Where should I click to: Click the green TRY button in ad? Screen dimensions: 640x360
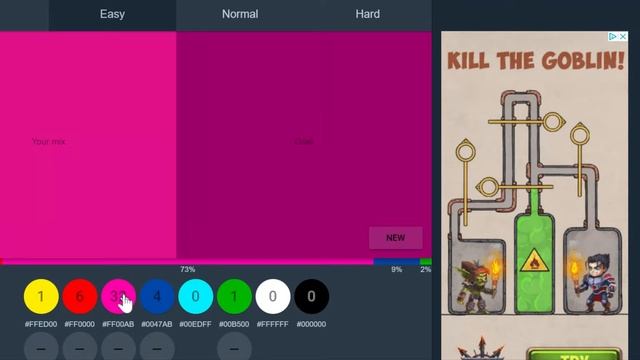(575, 354)
